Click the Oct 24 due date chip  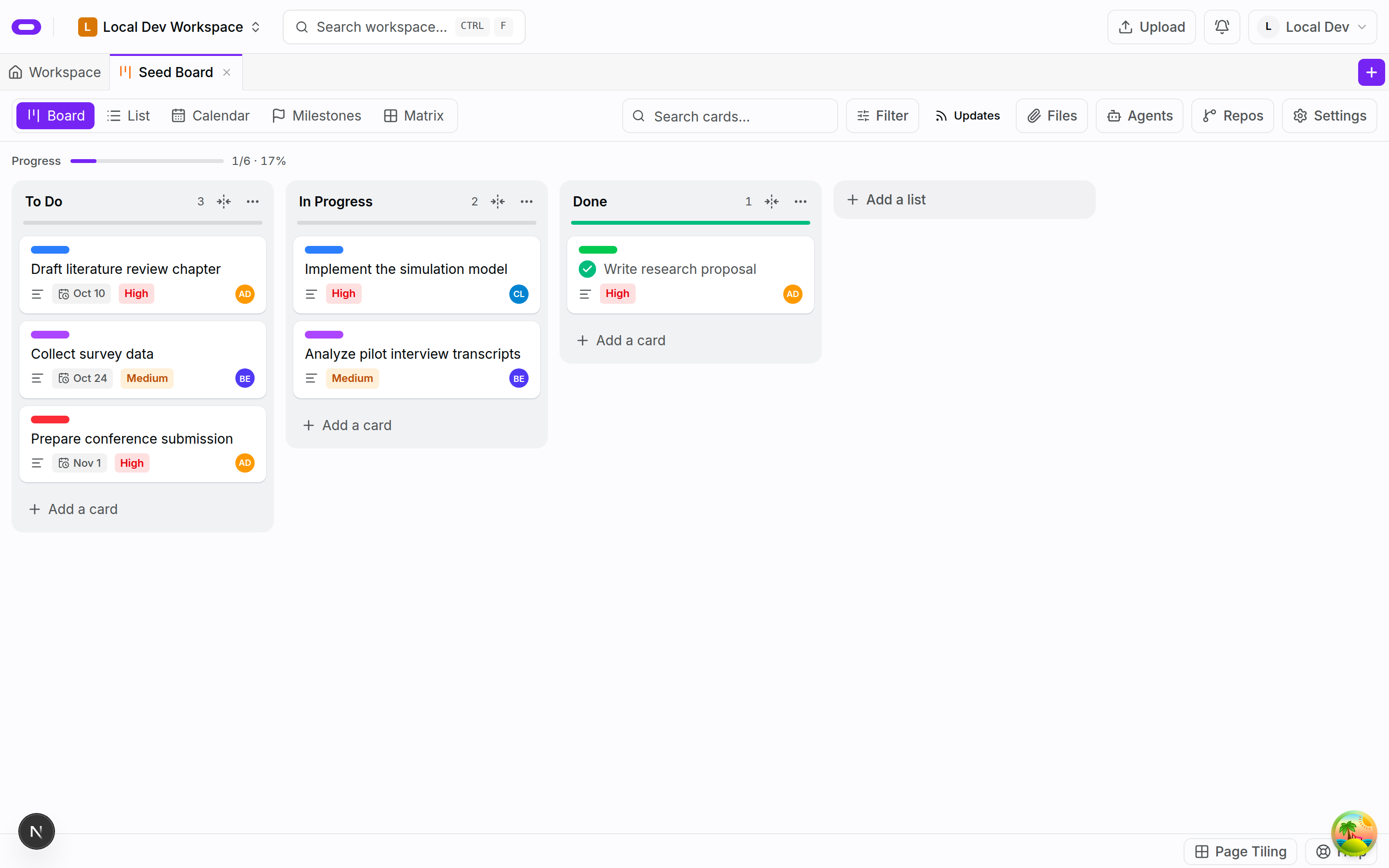click(82, 379)
